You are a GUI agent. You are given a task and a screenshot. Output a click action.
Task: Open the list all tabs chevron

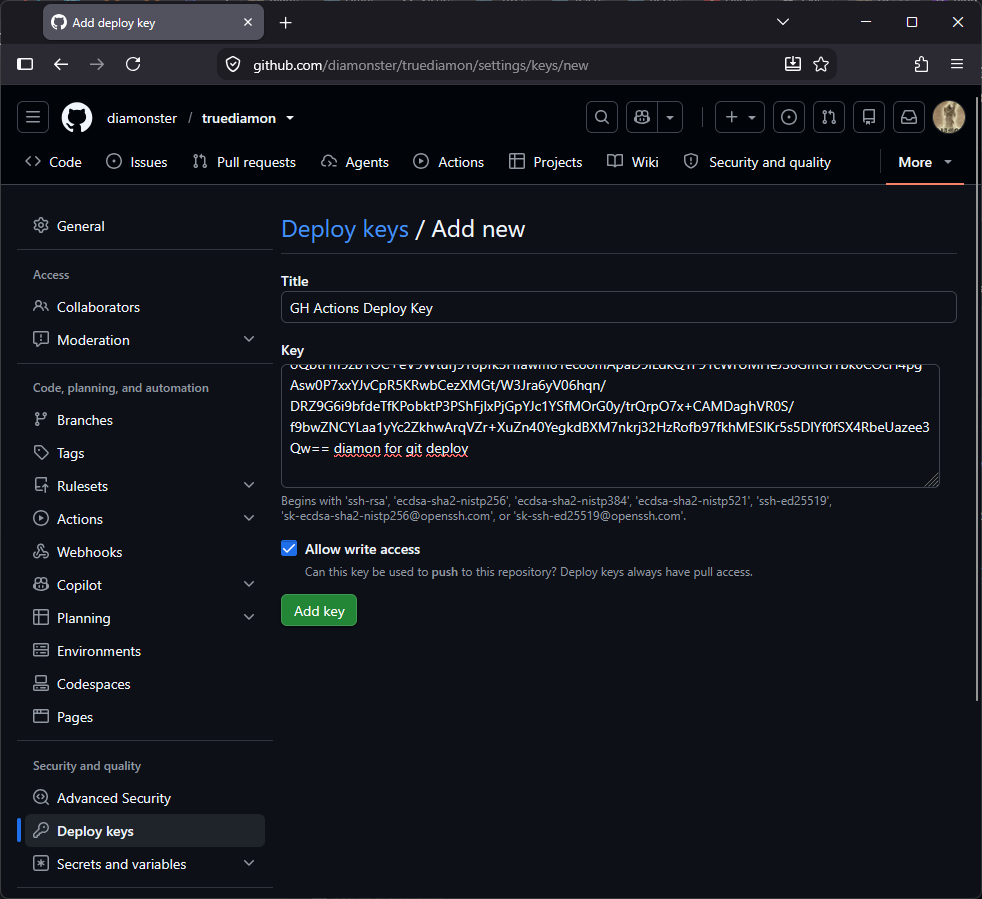[782, 22]
